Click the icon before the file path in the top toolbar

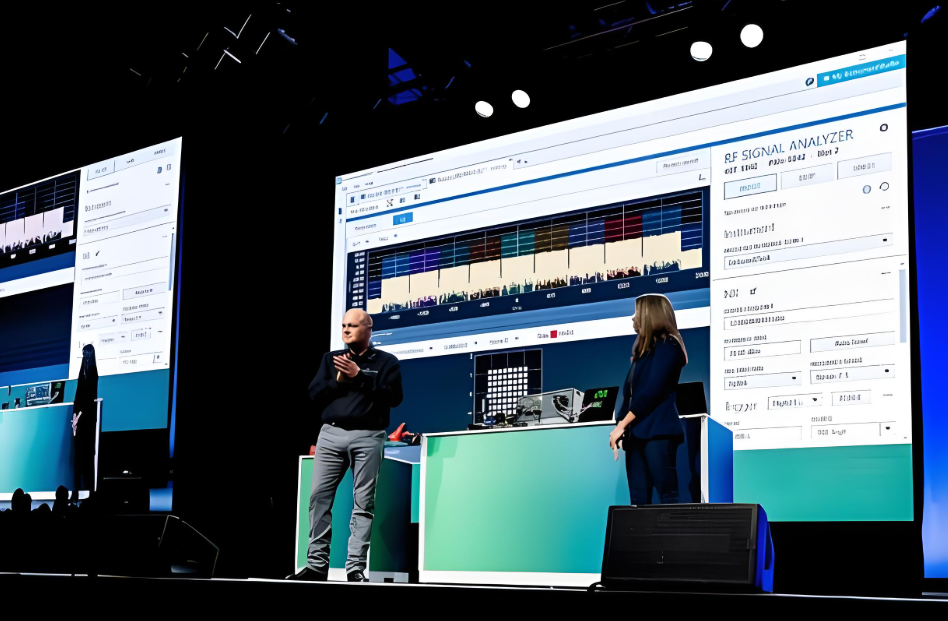[x=431, y=180]
